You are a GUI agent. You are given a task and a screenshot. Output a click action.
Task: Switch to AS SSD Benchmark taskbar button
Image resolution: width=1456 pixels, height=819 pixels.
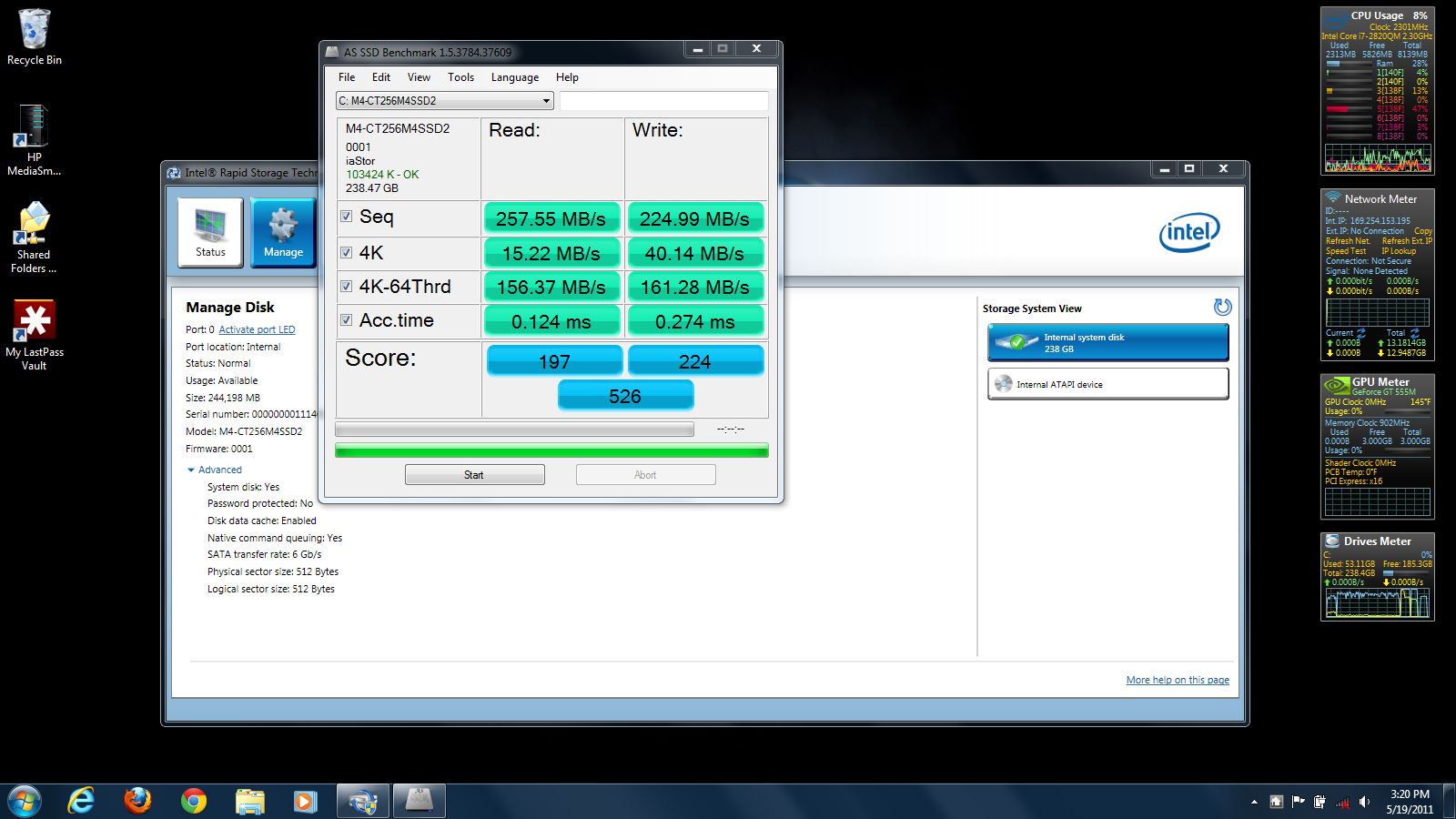point(419,801)
